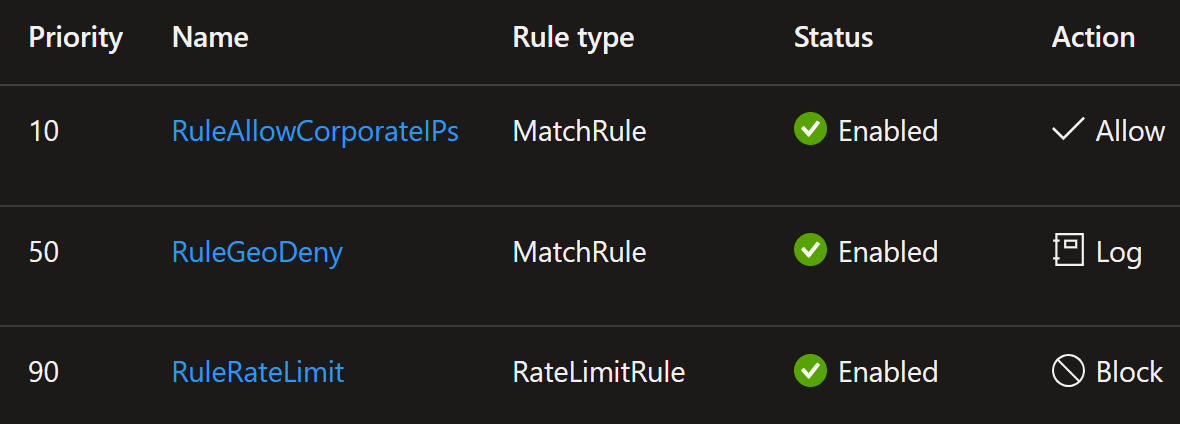This screenshot has height=424, width=1180.
Task: Click green Enabled checkmark icon for RuleAllowCorporateIPs
Action: (x=810, y=130)
